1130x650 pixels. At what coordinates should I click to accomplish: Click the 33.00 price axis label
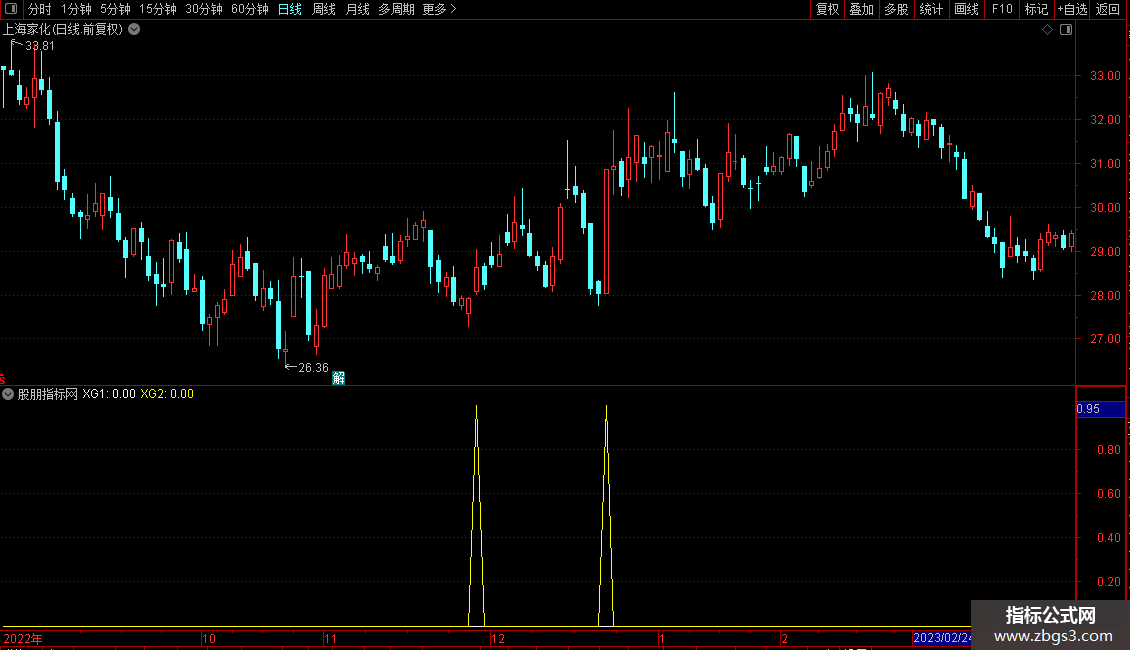pos(1105,76)
